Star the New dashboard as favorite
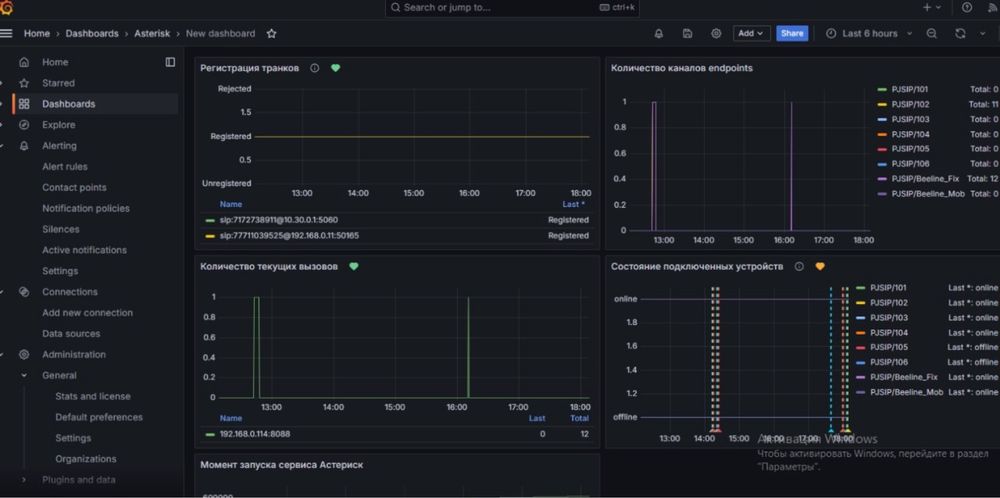Image resolution: width=1000 pixels, height=498 pixels. pyautogui.click(x=272, y=34)
